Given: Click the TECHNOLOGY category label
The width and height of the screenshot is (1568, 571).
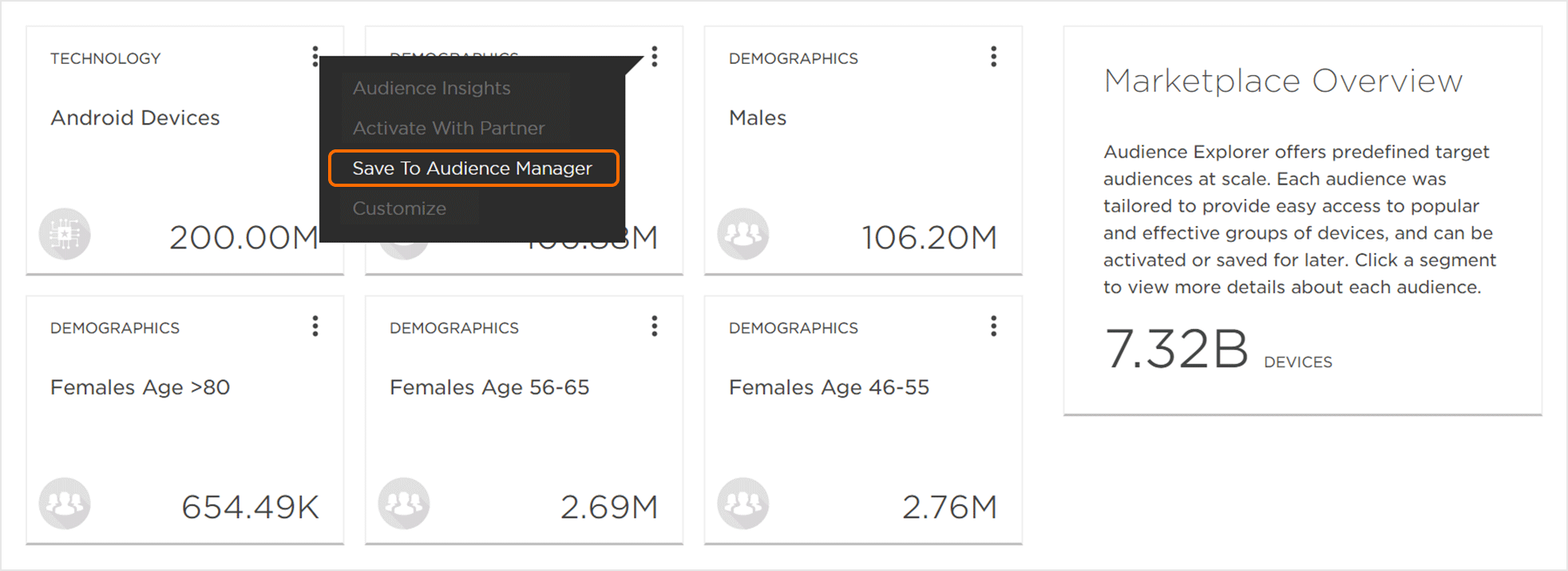Looking at the screenshot, I should [105, 58].
